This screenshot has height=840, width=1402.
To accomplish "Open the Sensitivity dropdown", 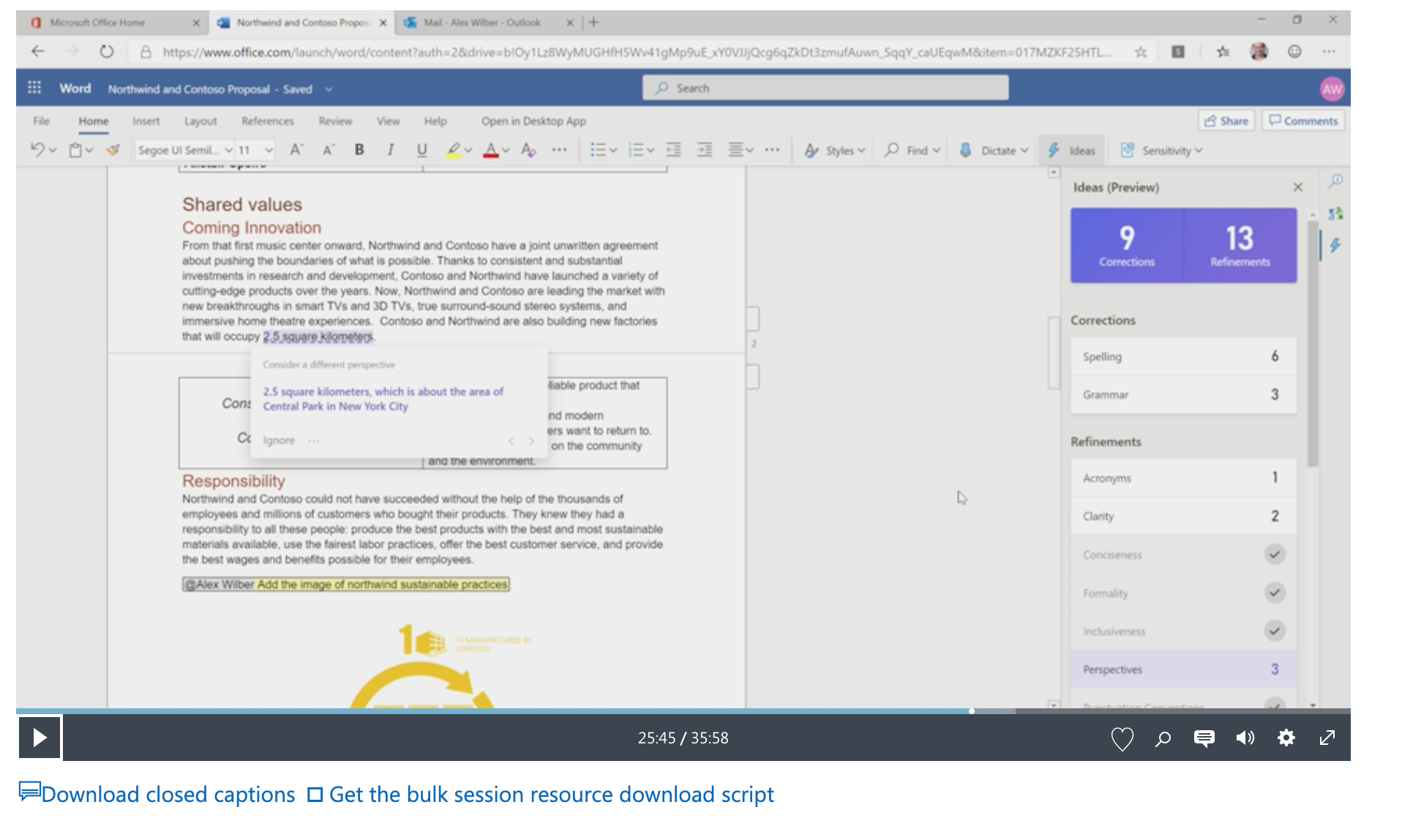I will coord(1161,150).
